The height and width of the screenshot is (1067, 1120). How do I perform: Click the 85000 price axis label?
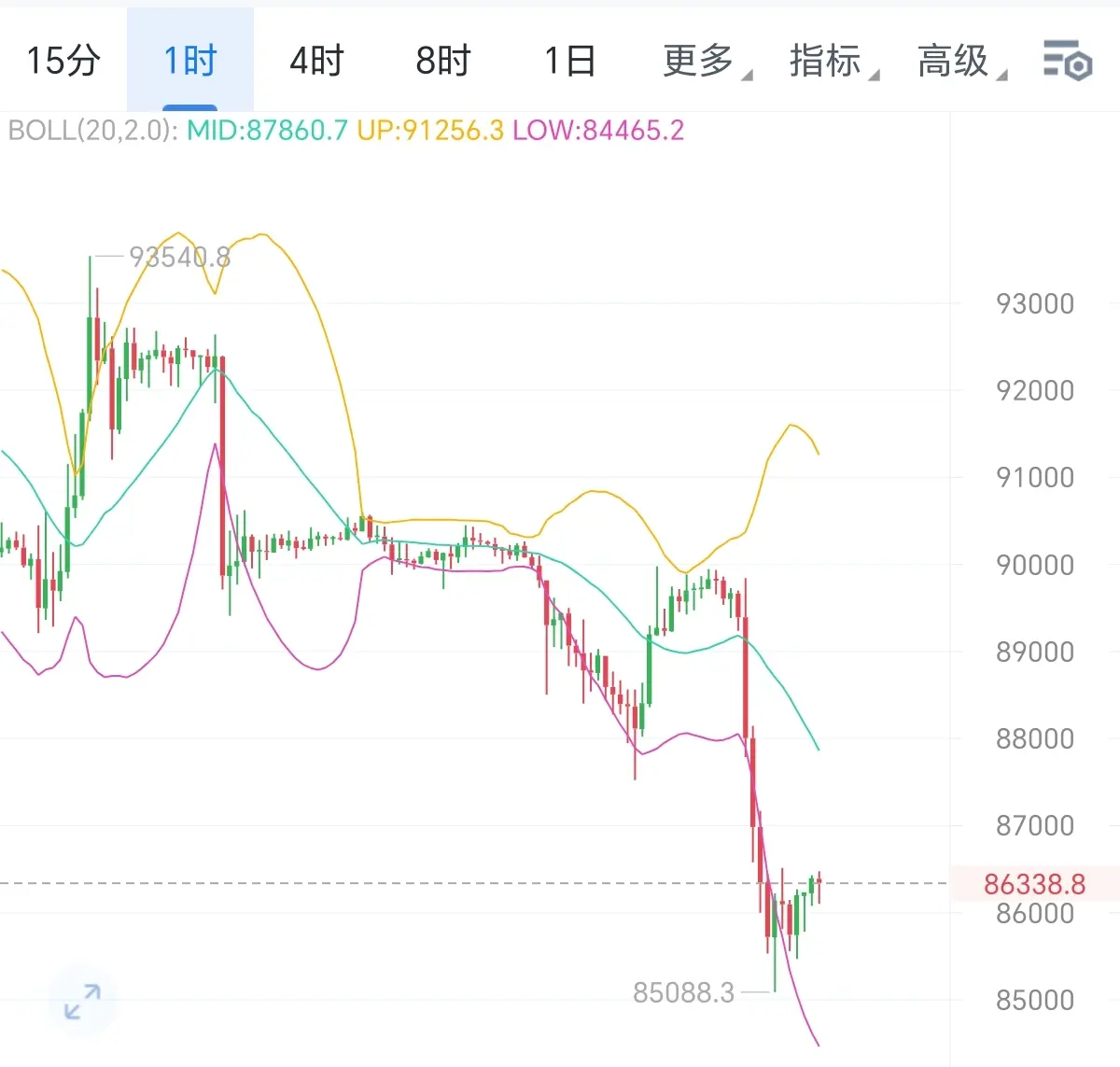[1035, 1000]
